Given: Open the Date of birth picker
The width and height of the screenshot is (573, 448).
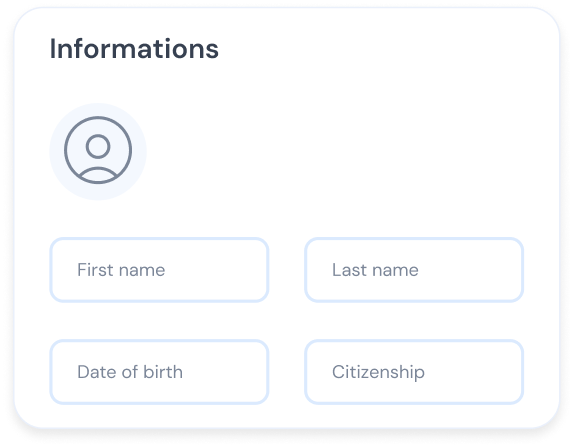Looking at the screenshot, I should (159, 372).
